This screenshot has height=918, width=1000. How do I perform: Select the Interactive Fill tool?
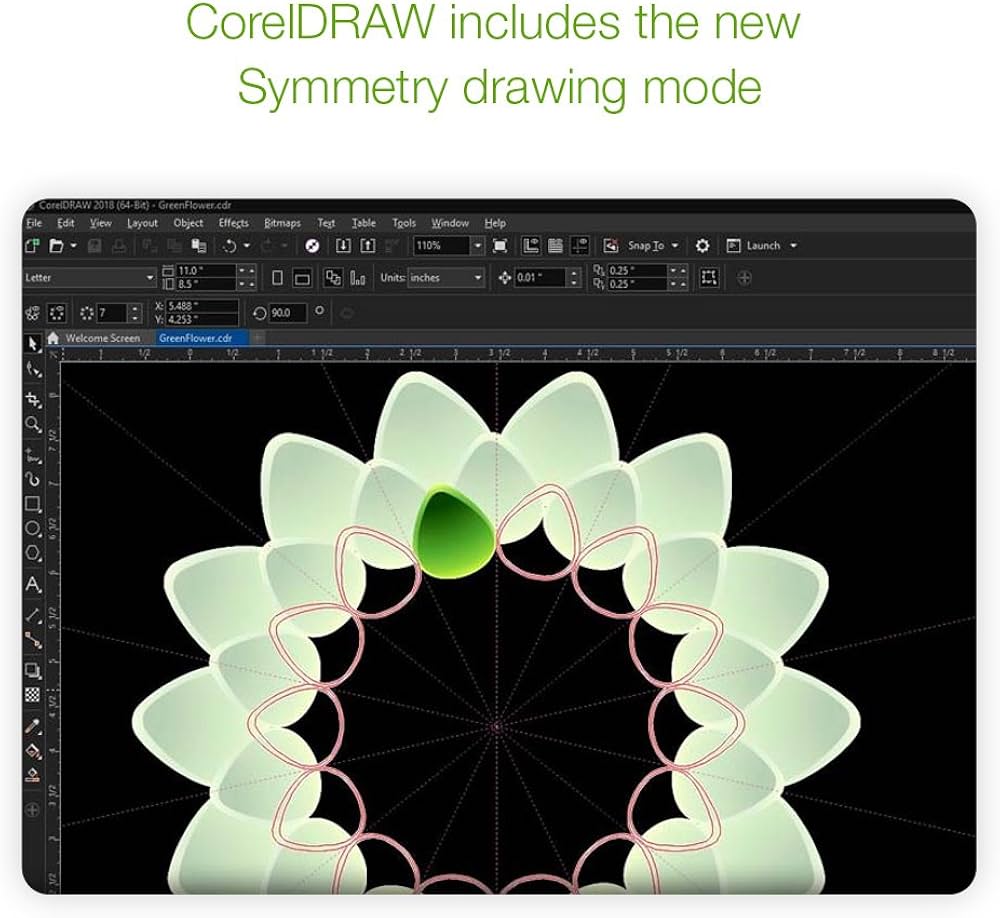(x=33, y=751)
